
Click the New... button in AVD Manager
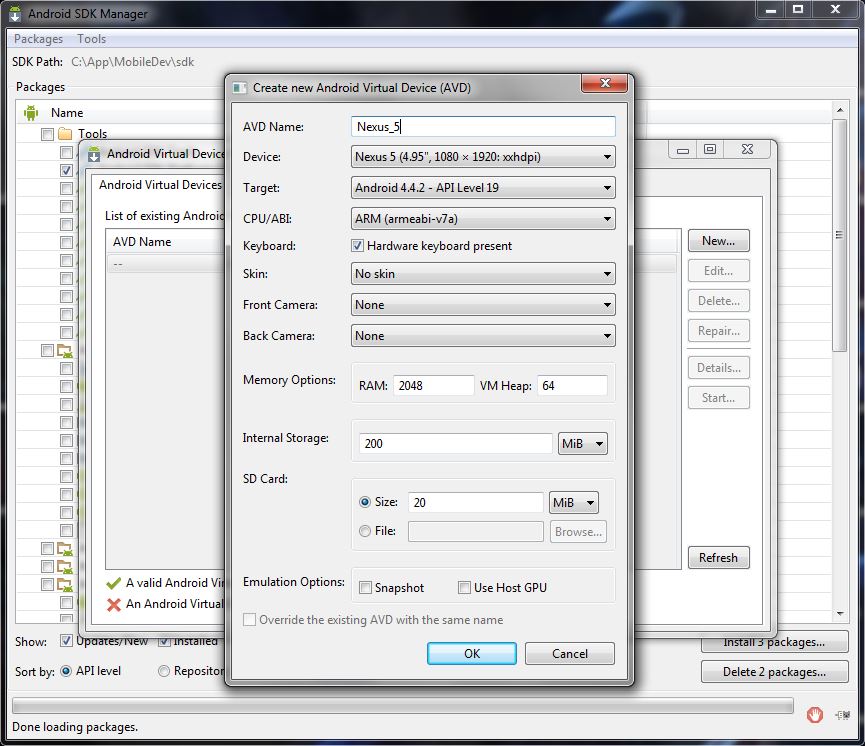point(718,241)
